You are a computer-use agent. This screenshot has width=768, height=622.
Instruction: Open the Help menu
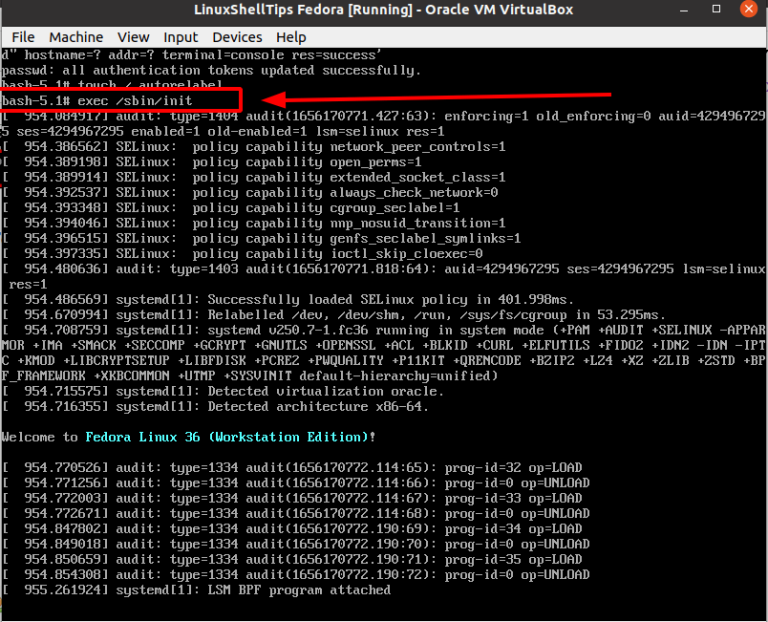pyautogui.click(x=291, y=37)
